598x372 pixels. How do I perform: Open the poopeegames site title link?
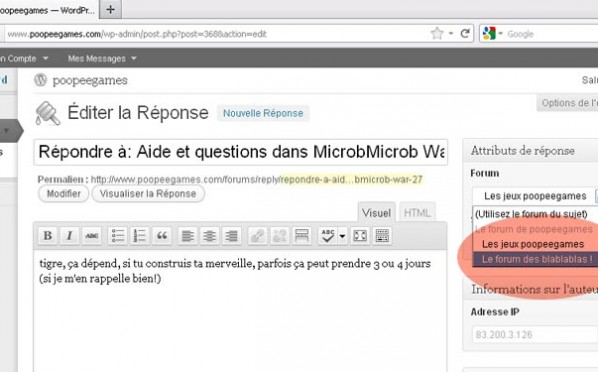[90, 81]
